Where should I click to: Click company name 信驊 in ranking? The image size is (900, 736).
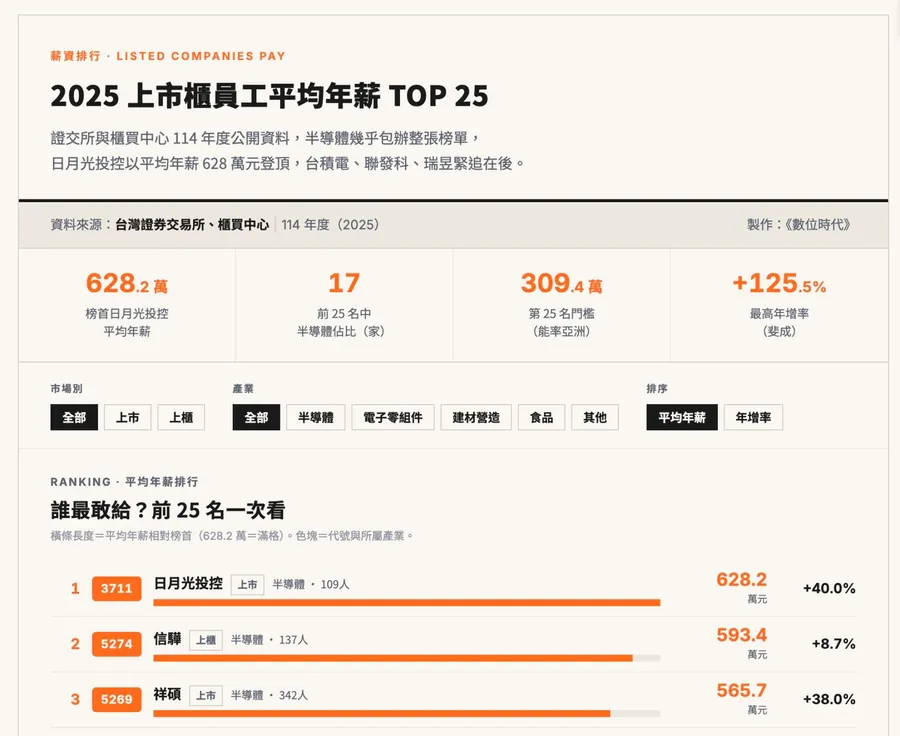[x=168, y=639]
